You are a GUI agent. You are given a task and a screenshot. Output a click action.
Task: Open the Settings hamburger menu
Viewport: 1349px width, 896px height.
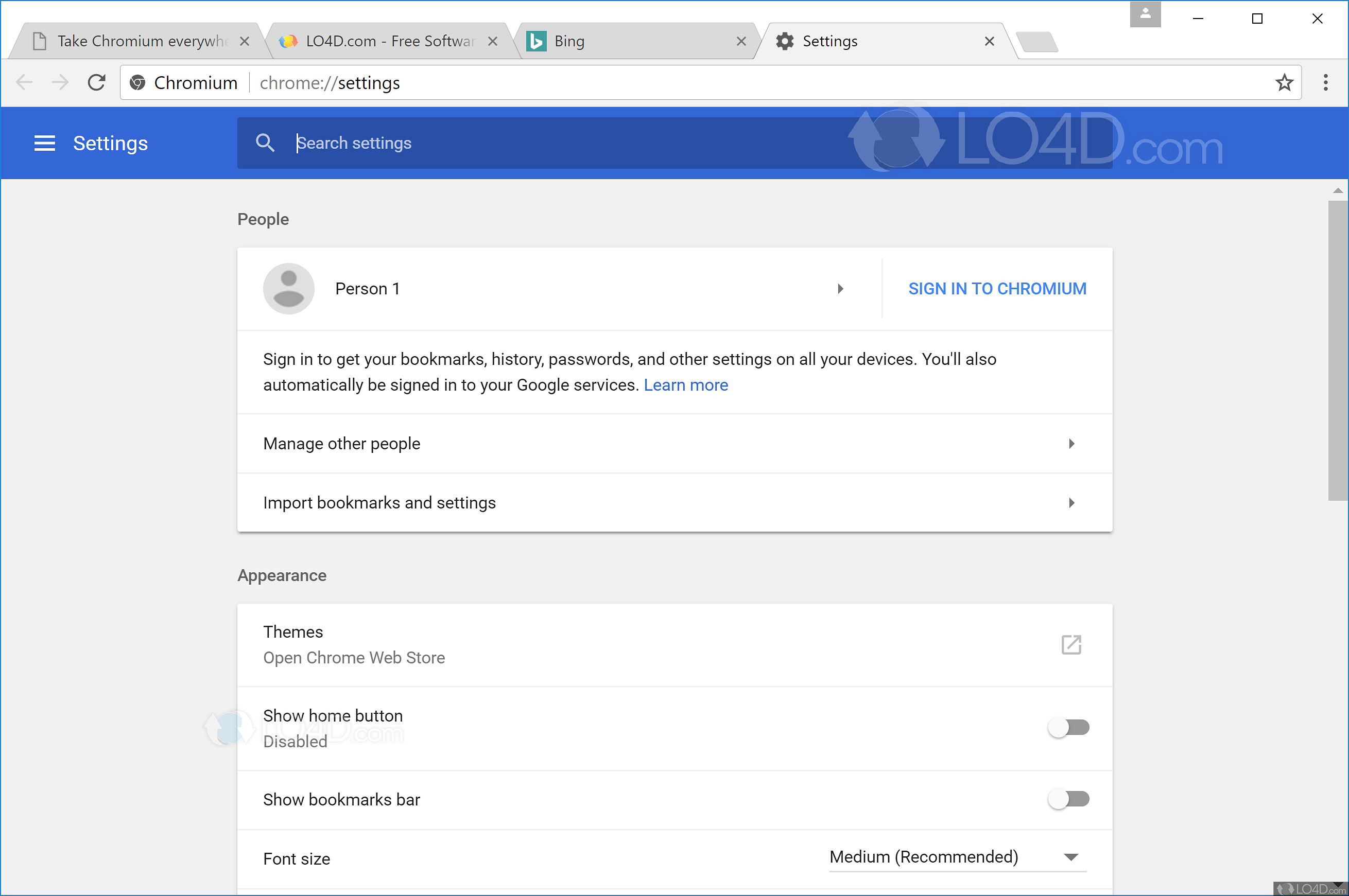[x=45, y=143]
